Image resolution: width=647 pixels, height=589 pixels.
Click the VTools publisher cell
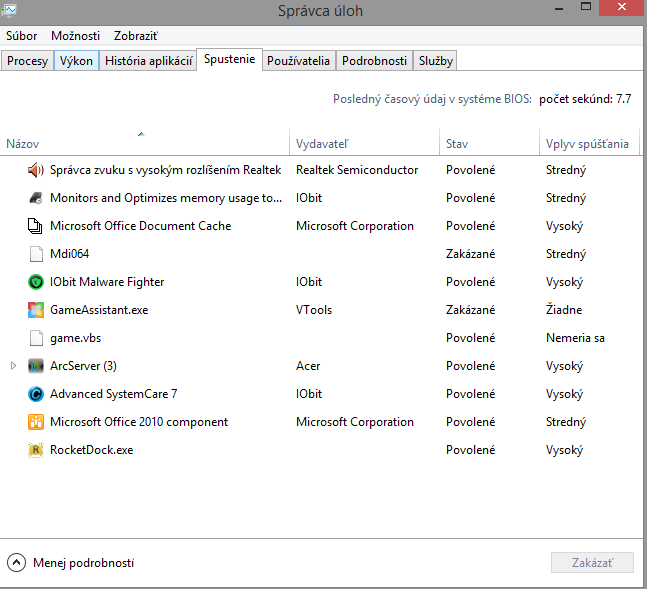(314, 310)
